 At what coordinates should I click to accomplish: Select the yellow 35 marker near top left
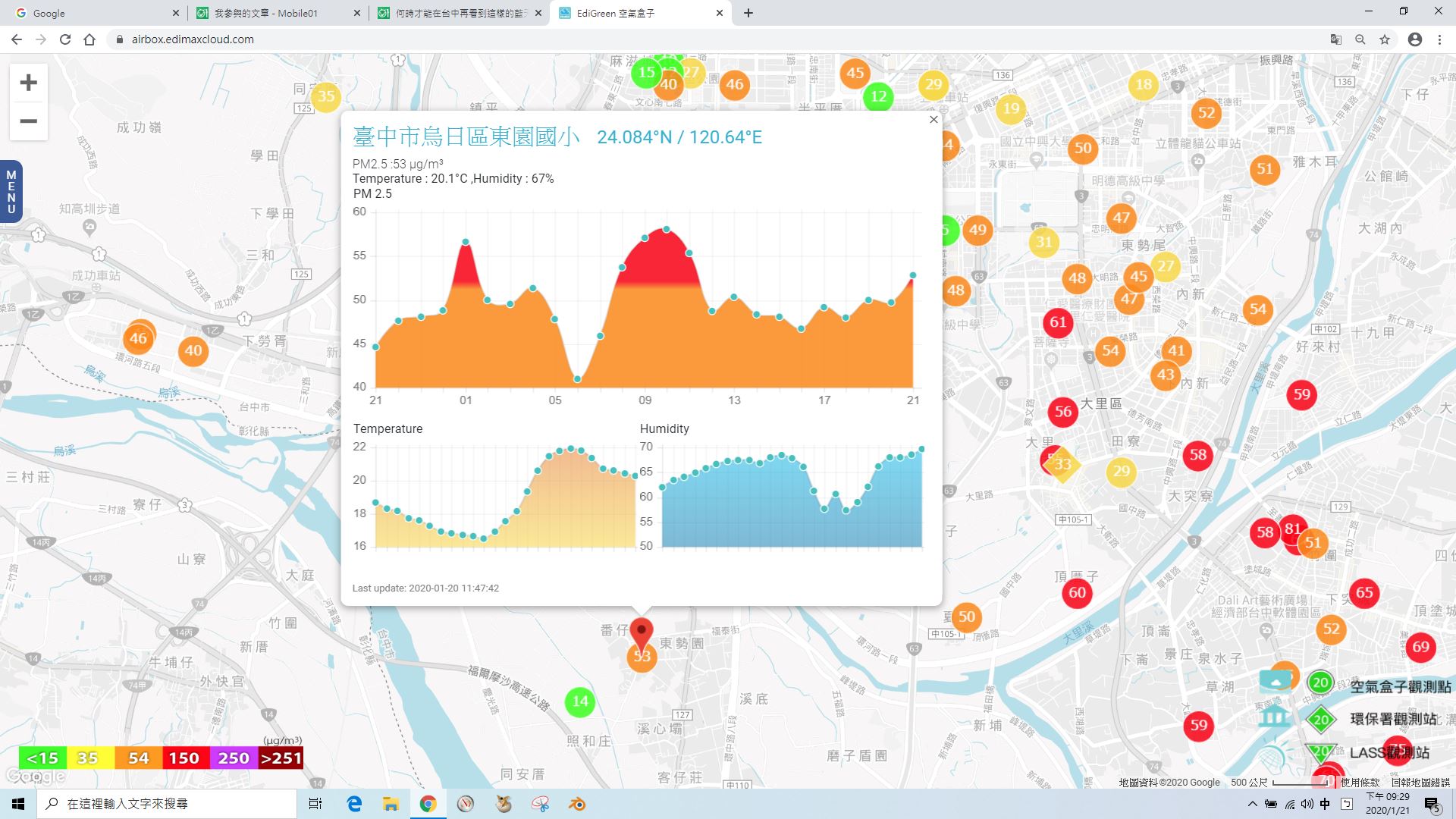[x=326, y=96]
